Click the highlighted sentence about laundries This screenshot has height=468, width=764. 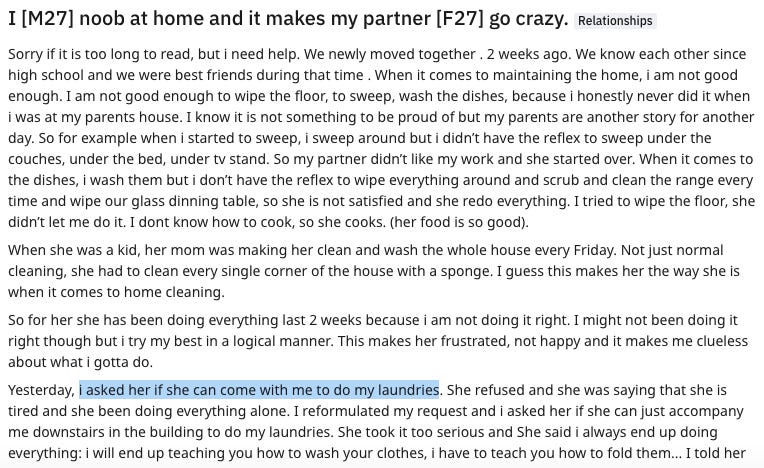[259, 390]
